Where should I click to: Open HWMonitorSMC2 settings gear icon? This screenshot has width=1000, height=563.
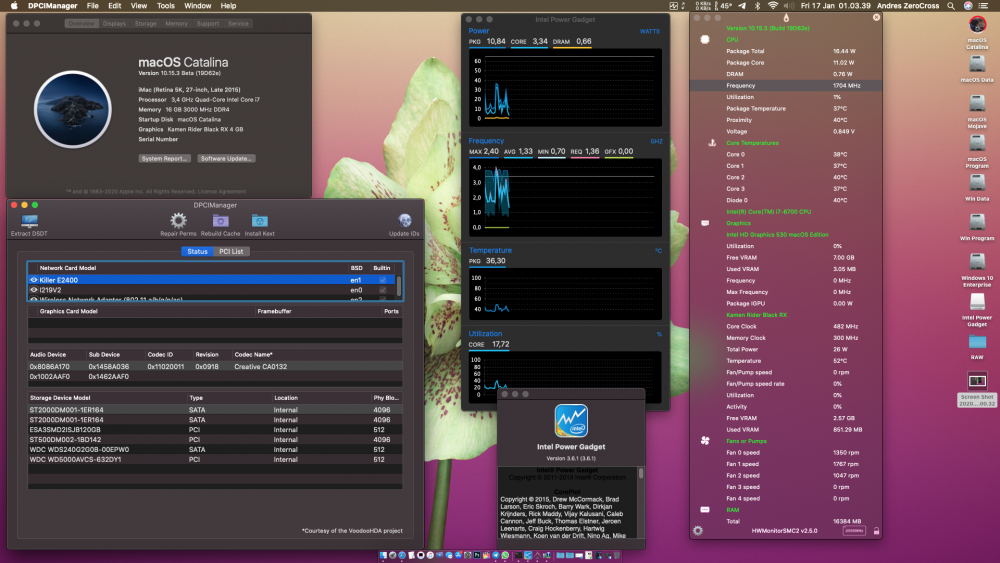(698, 530)
